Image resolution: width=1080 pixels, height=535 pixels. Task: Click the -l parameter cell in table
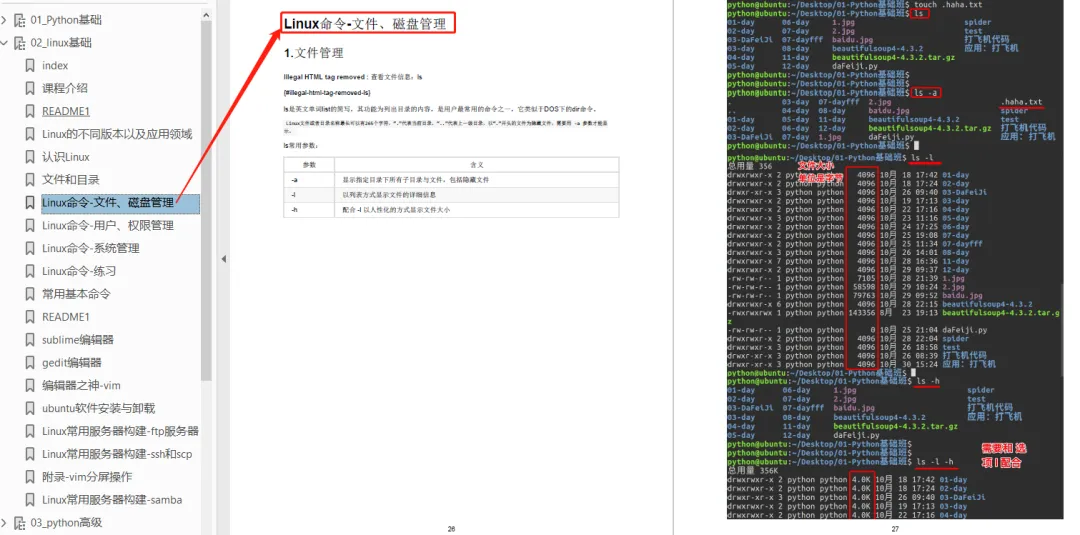pyautogui.click(x=309, y=195)
